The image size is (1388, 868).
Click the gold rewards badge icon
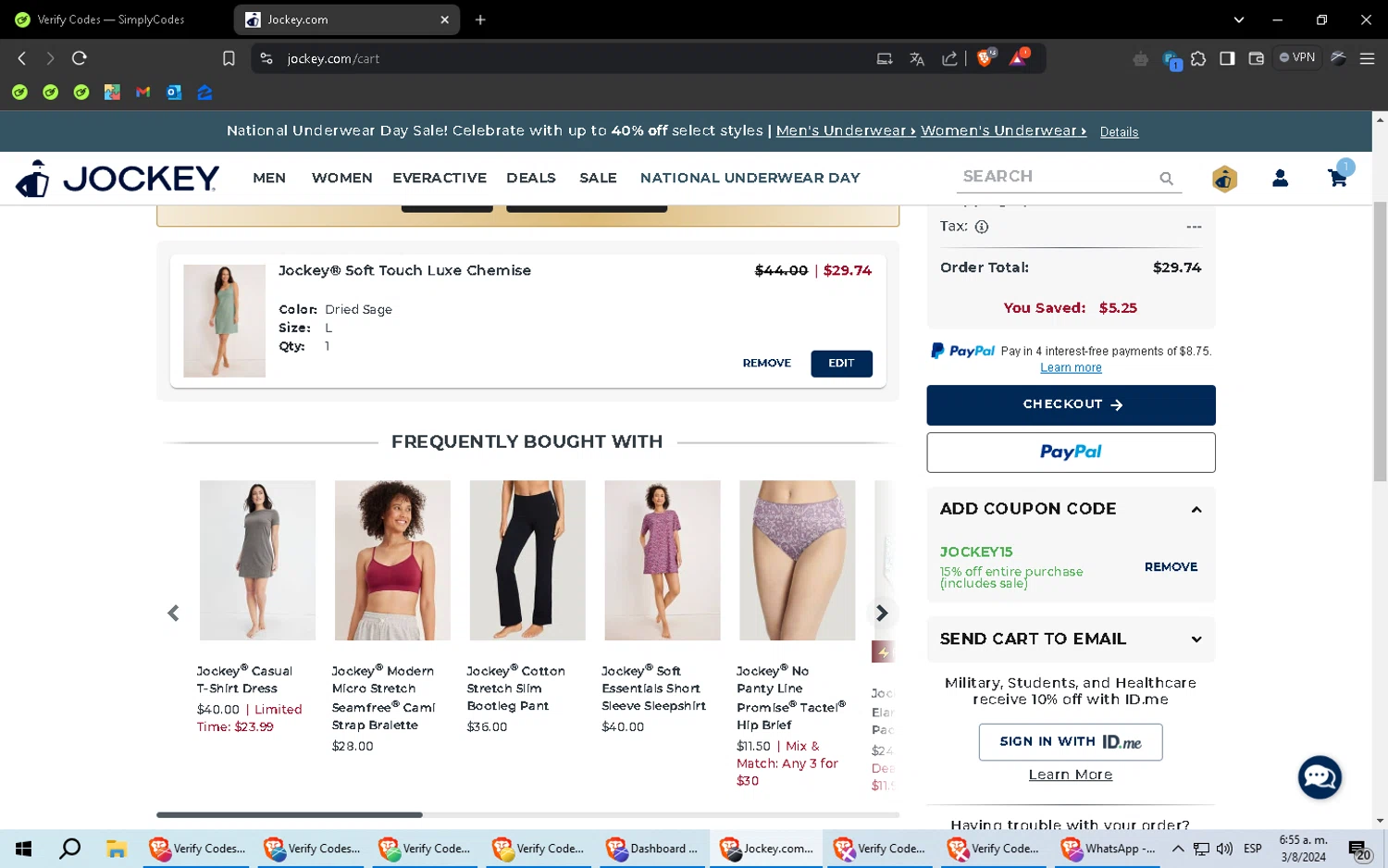coord(1224,179)
